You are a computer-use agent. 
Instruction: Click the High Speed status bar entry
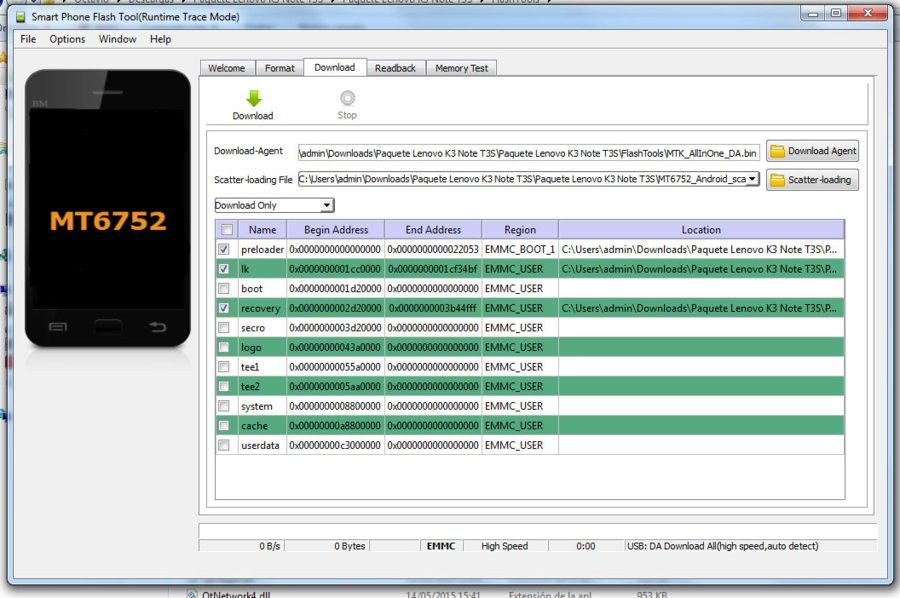click(505, 546)
